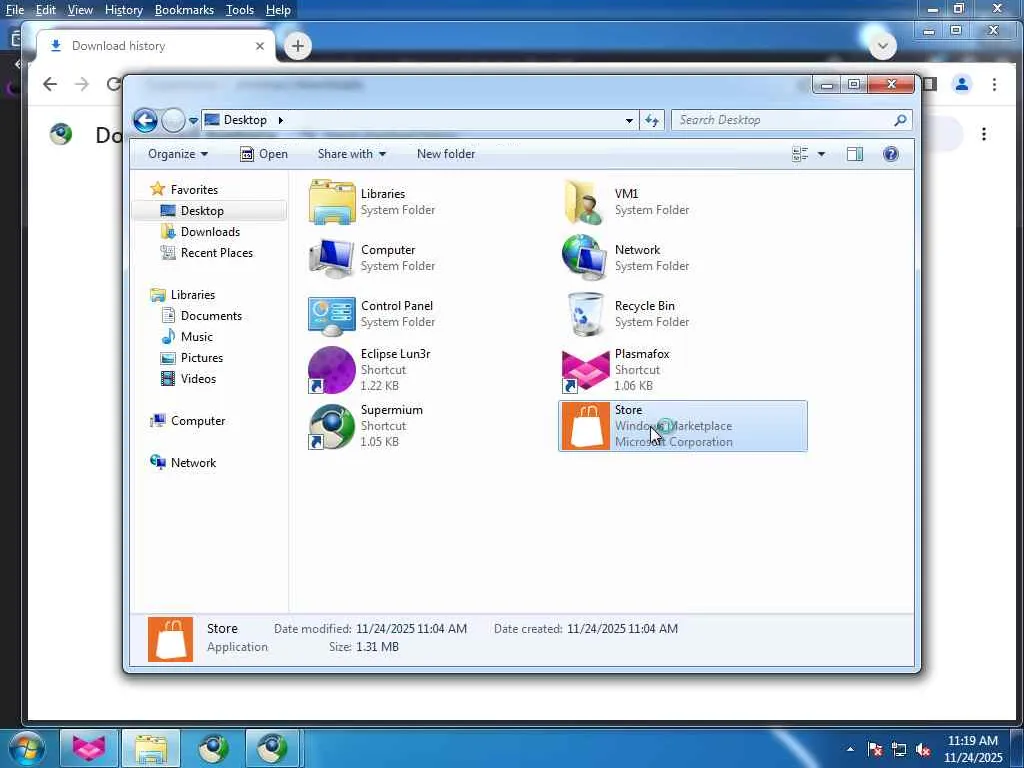The width and height of the screenshot is (1024, 768).
Task: Open Plasmafox from the taskbar
Action: 89,748
